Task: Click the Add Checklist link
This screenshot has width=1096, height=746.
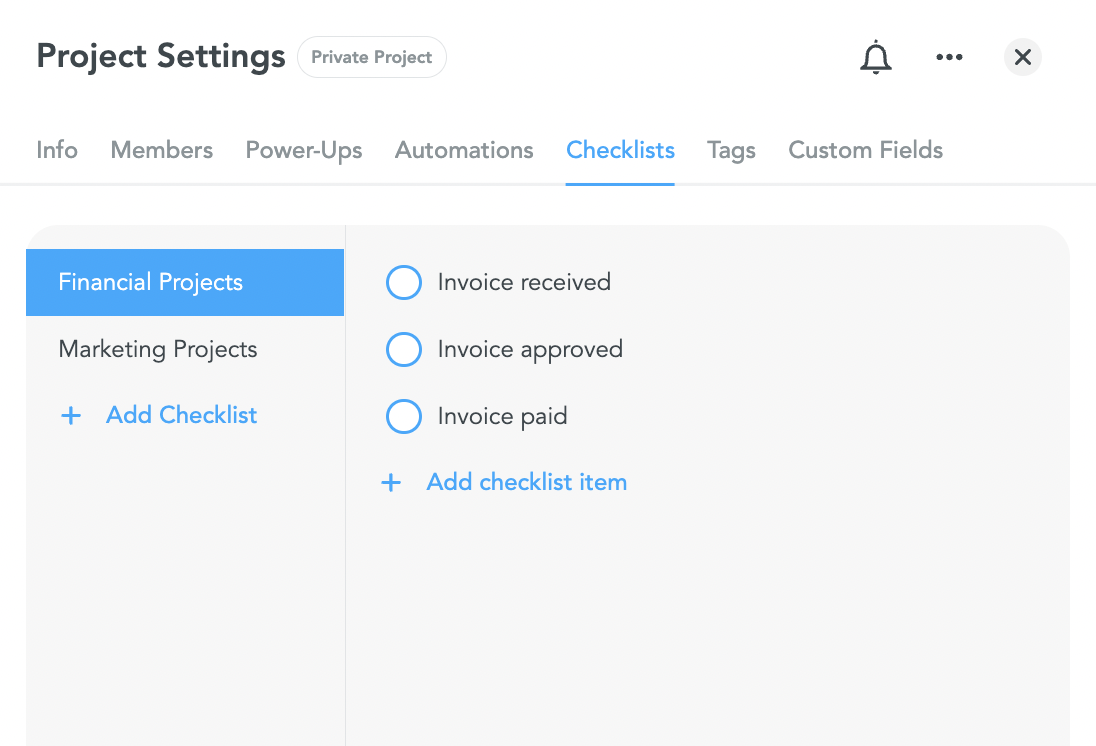Action: point(181,415)
